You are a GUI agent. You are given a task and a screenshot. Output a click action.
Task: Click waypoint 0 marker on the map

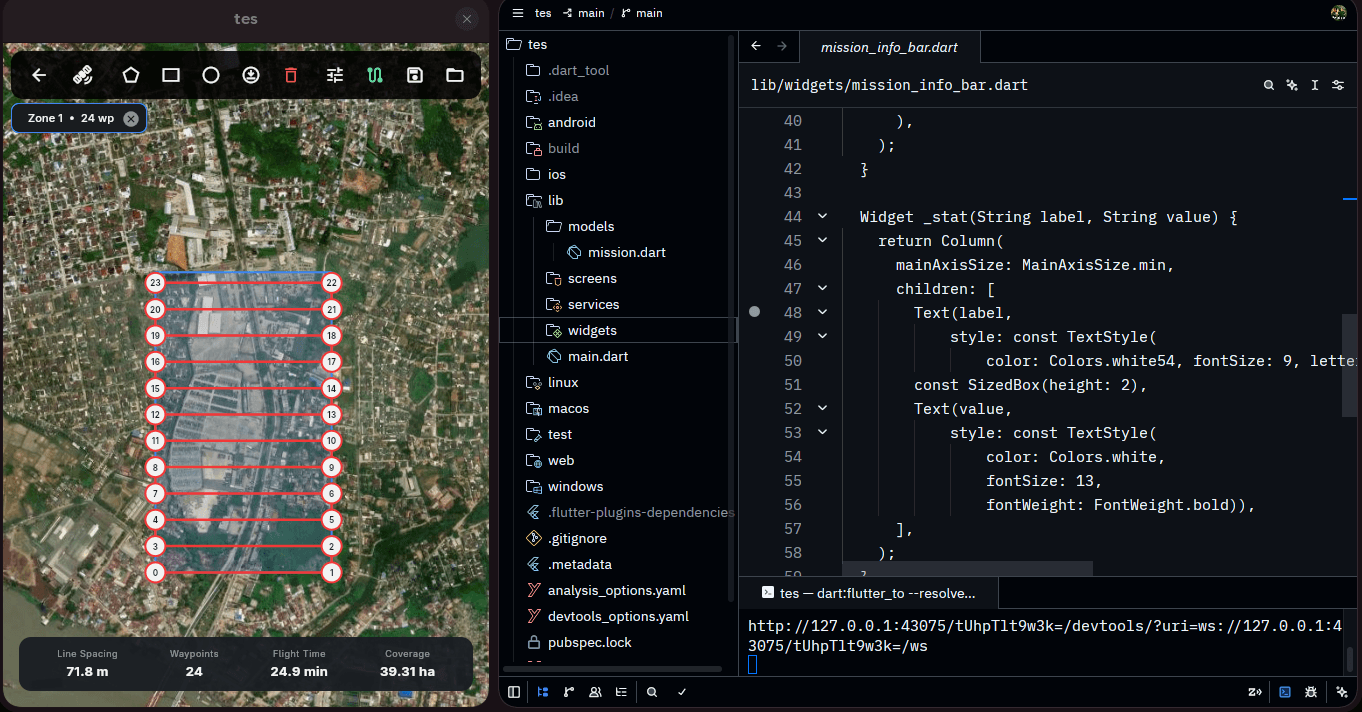click(x=155, y=573)
